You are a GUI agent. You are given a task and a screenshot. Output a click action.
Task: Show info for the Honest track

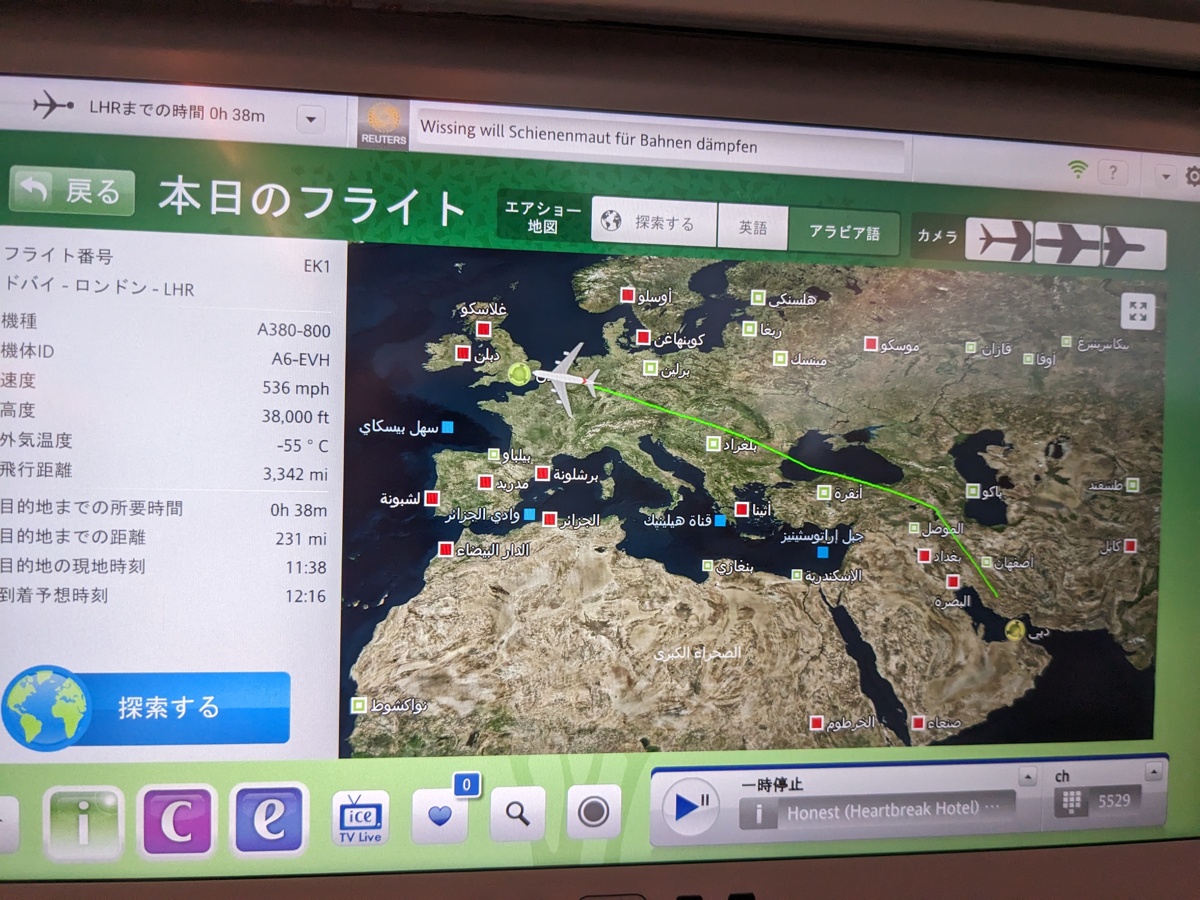pos(759,813)
